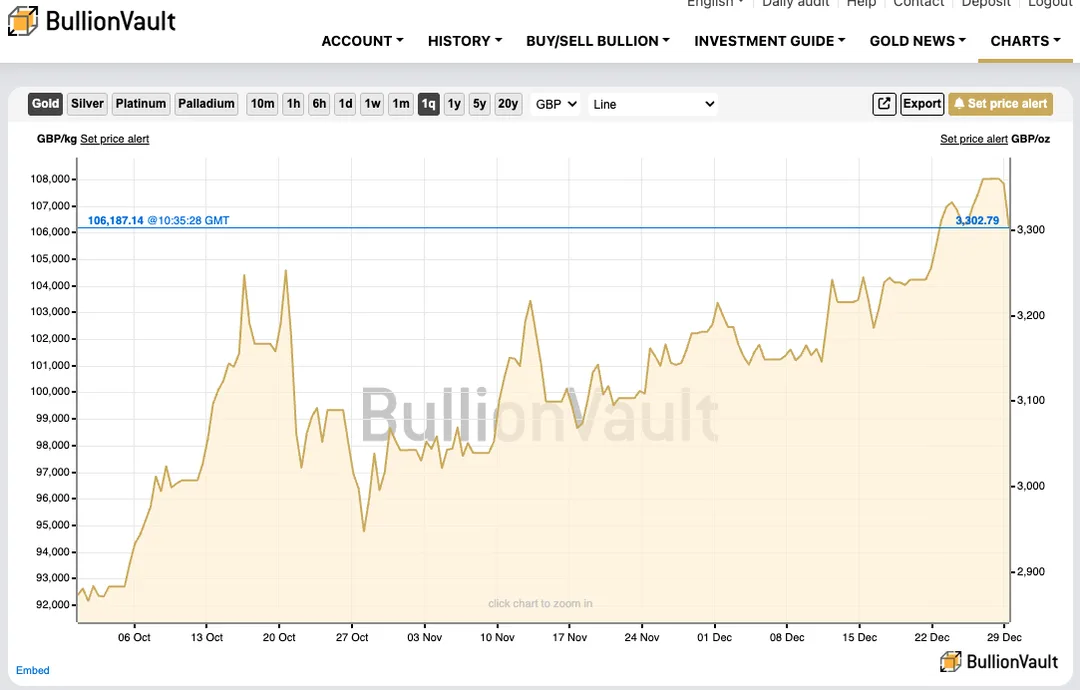Select Gold metal chart
This screenshot has width=1080, height=690.
(45, 104)
